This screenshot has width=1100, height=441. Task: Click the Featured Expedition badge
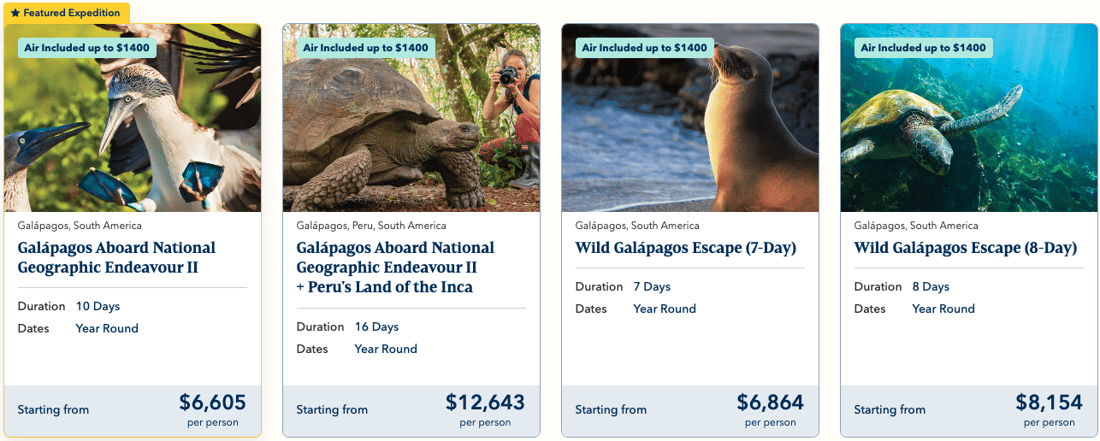click(x=65, y=13)
